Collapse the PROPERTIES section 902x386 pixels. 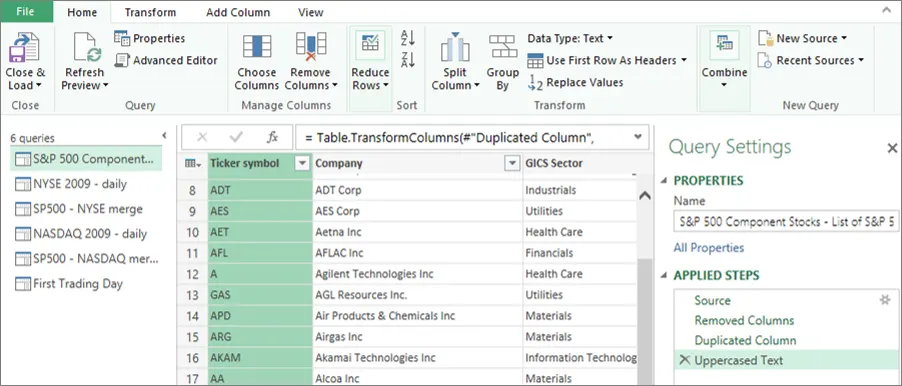pos(664,181)
